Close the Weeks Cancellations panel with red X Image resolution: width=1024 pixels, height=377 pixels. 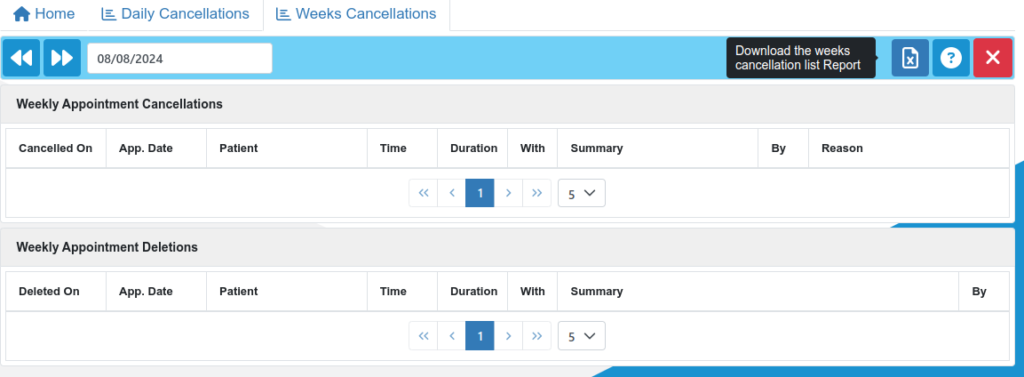point(993,58)
